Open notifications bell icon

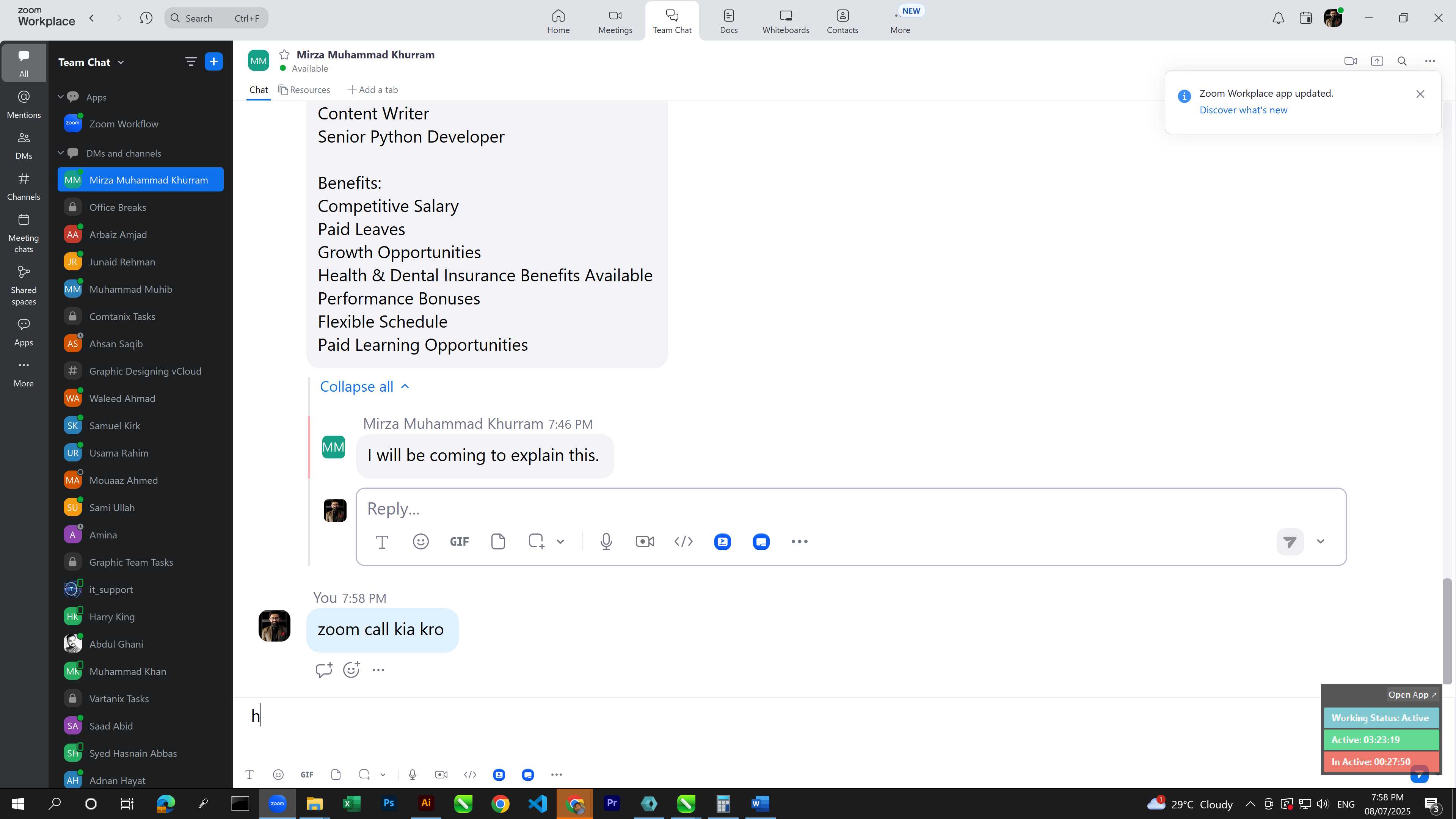tap(1279, 18)
